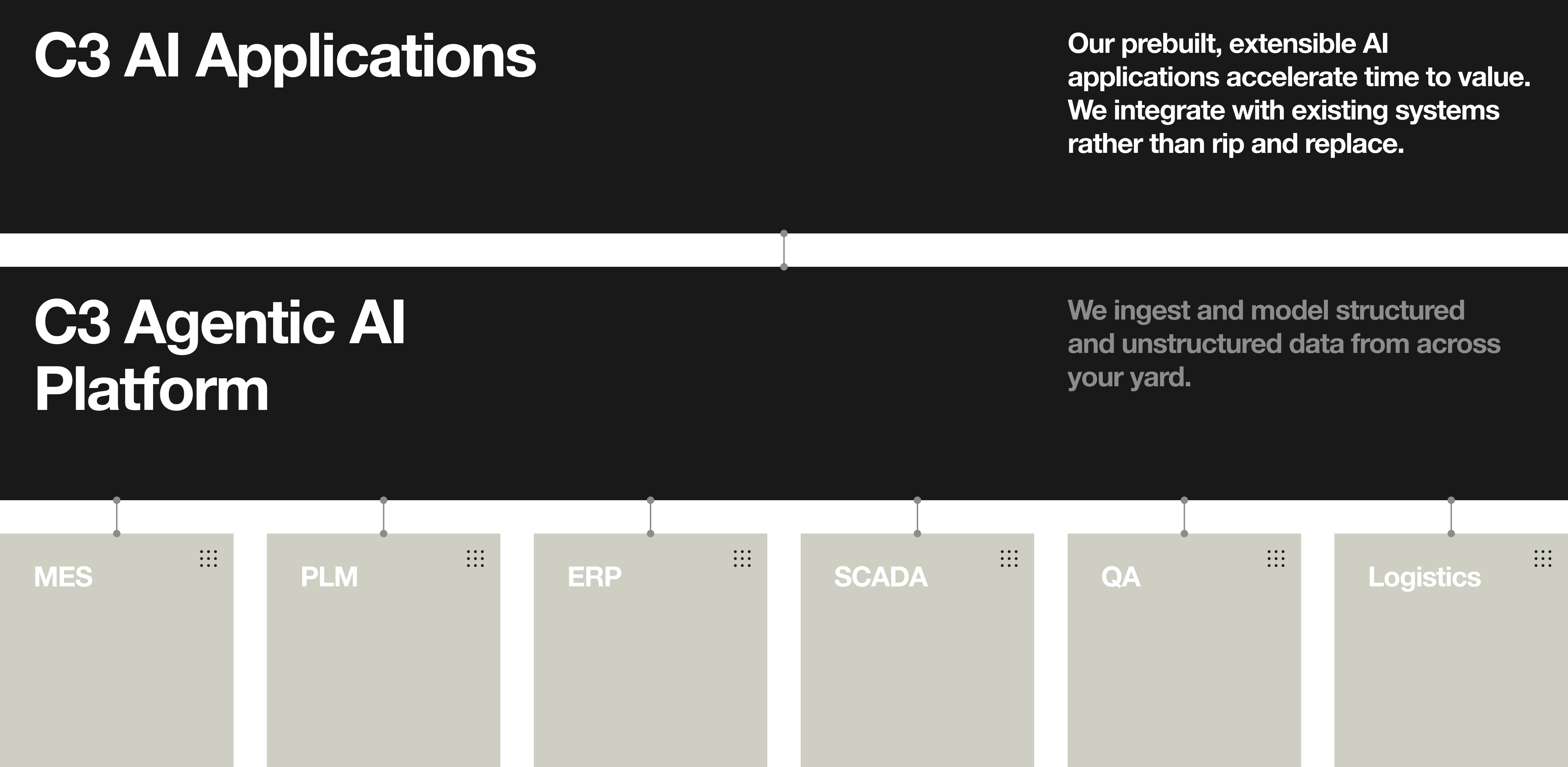Select the PLM card label

point(329,577)
